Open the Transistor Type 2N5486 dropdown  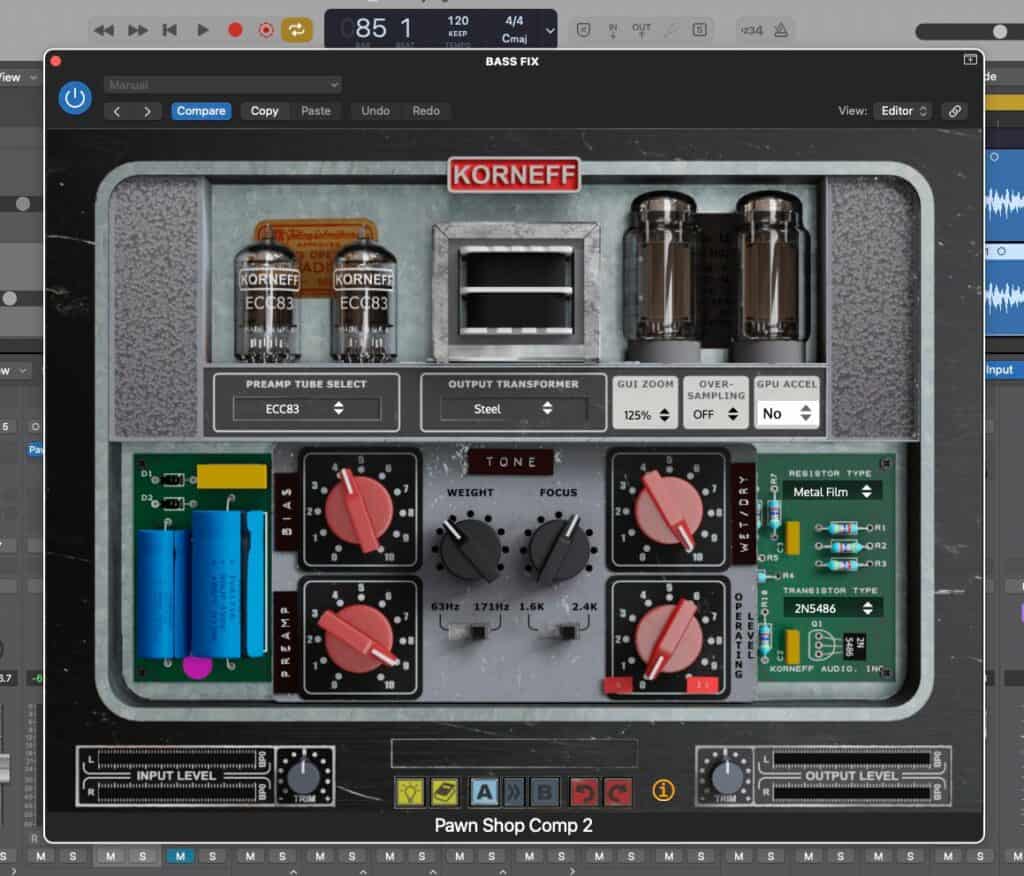point(831,608)
